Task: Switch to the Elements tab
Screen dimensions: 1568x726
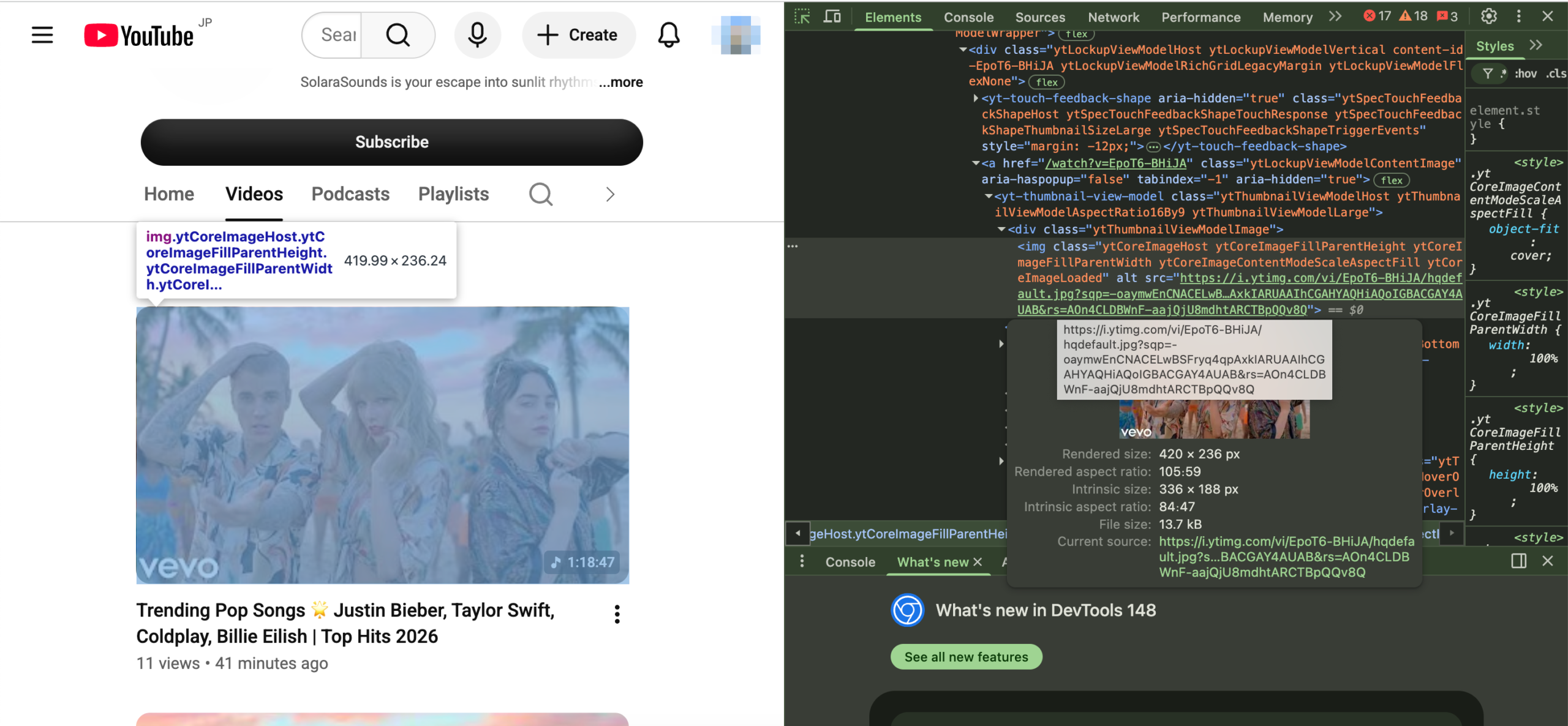Action: pyautogui.click(x=892, y=17)
